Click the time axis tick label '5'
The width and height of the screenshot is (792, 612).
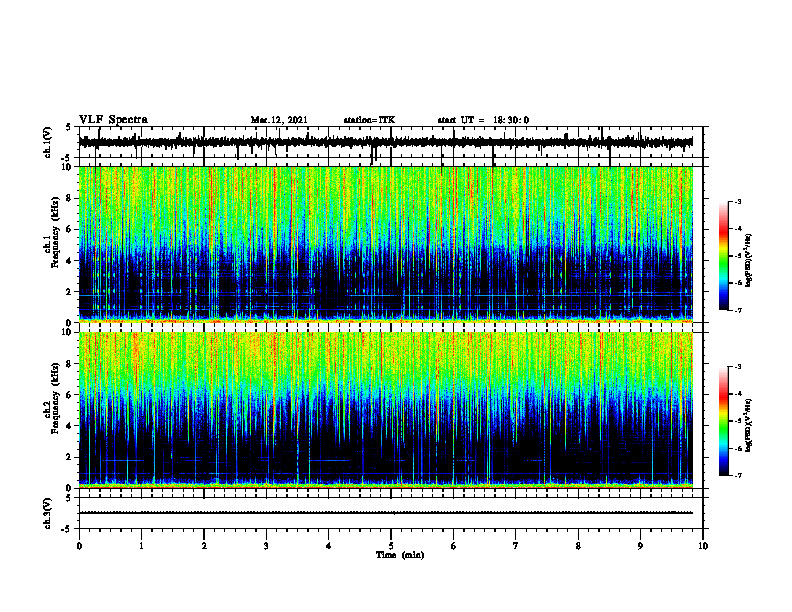pyautogui.click(x=391, y=546)
